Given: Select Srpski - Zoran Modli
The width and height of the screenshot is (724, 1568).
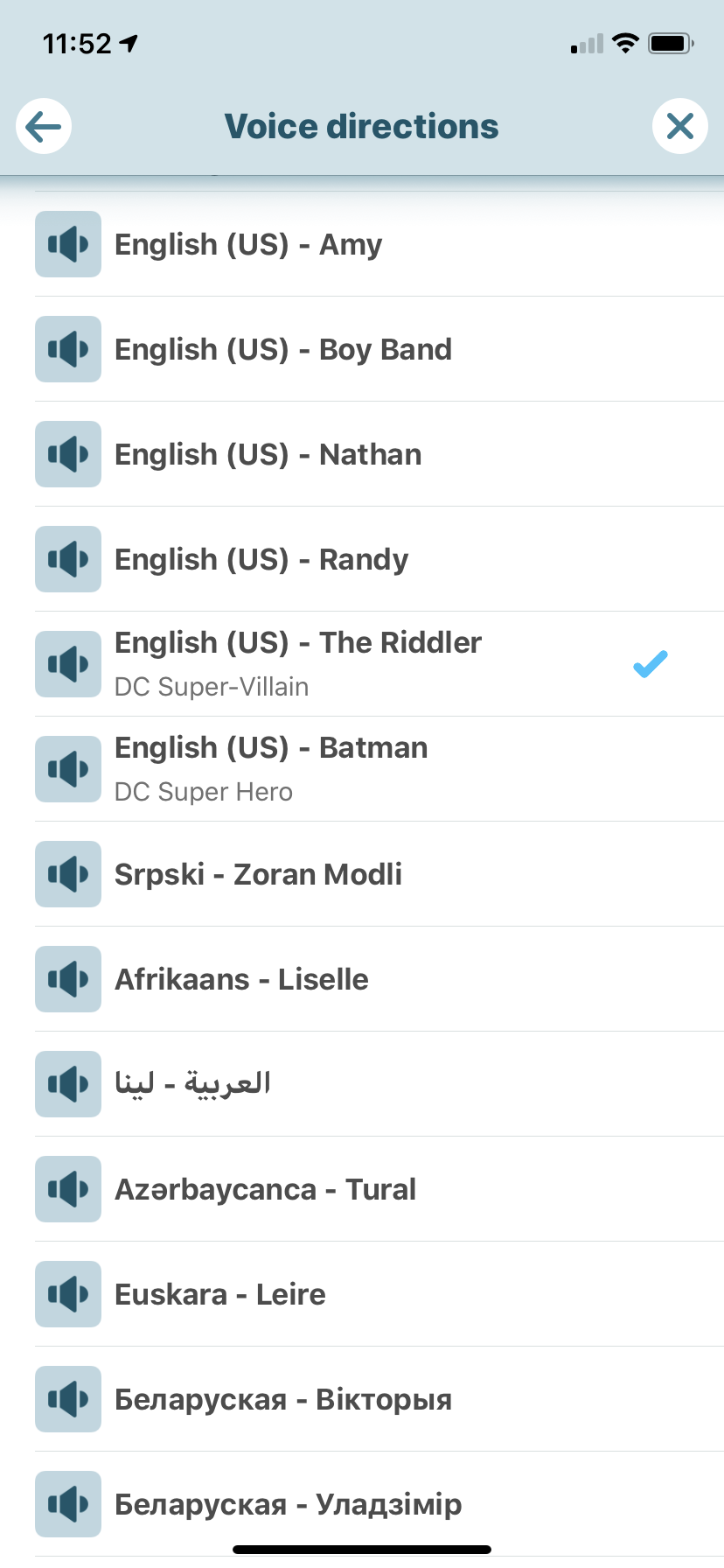Looking at the screenshot, I should click(258, 875).
